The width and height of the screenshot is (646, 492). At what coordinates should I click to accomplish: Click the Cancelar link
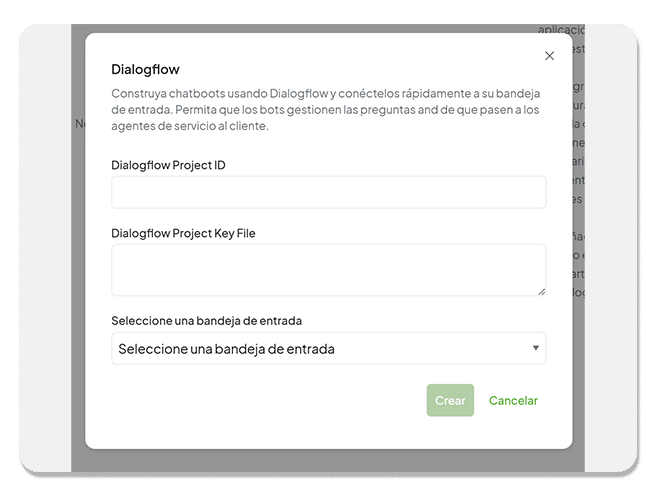pyautogui.click(x=513, y=401)
